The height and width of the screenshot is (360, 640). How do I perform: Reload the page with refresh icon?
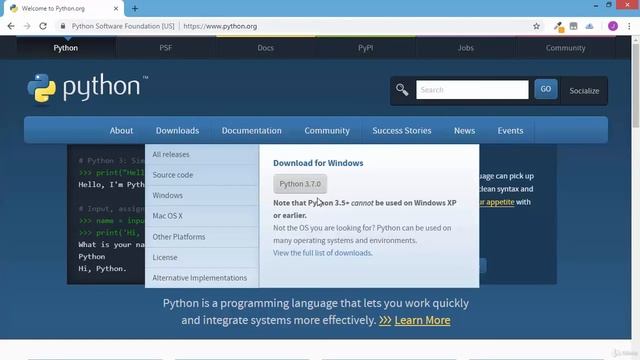[43, 26]
